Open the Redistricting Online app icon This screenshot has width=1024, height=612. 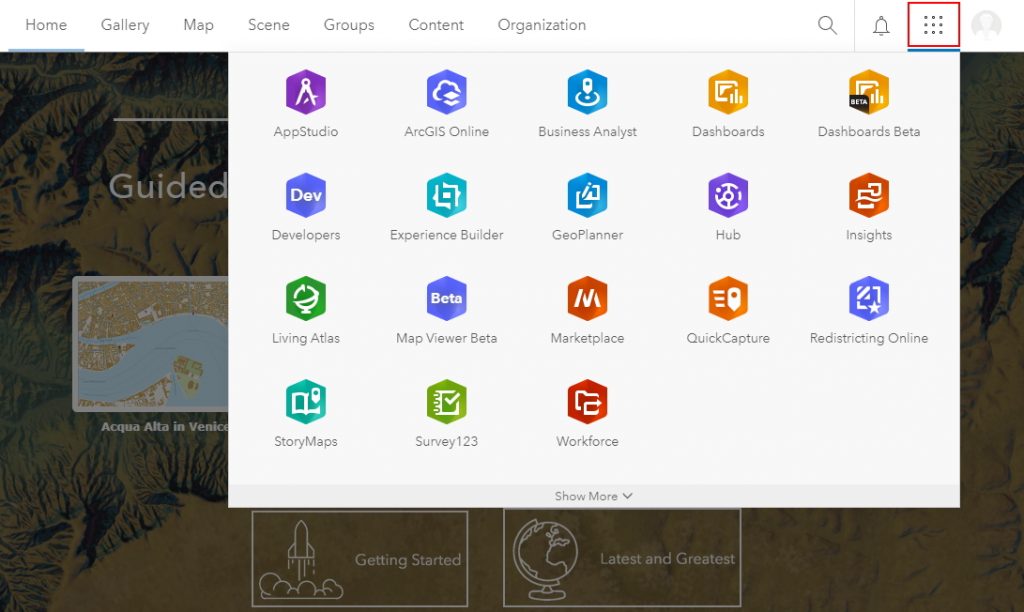pos(869,298)
